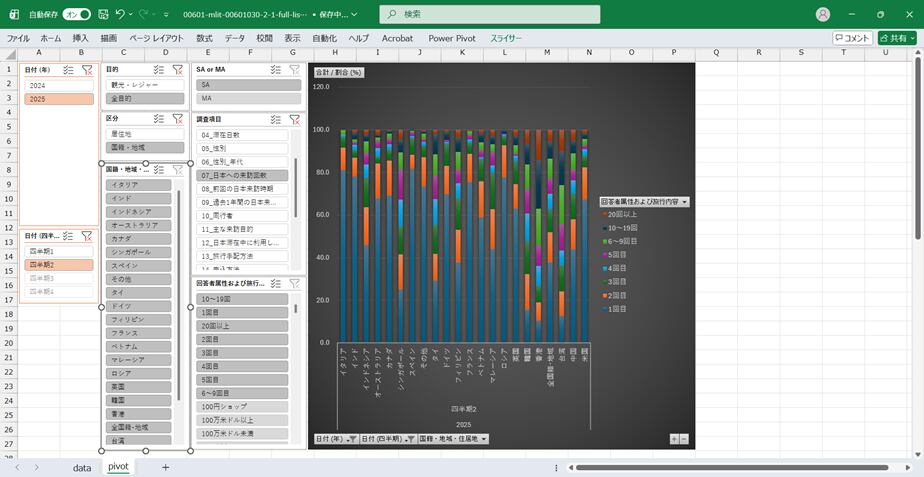Click the 検索 search box
This screenshot has width=924, height=477.
[490, 14]
